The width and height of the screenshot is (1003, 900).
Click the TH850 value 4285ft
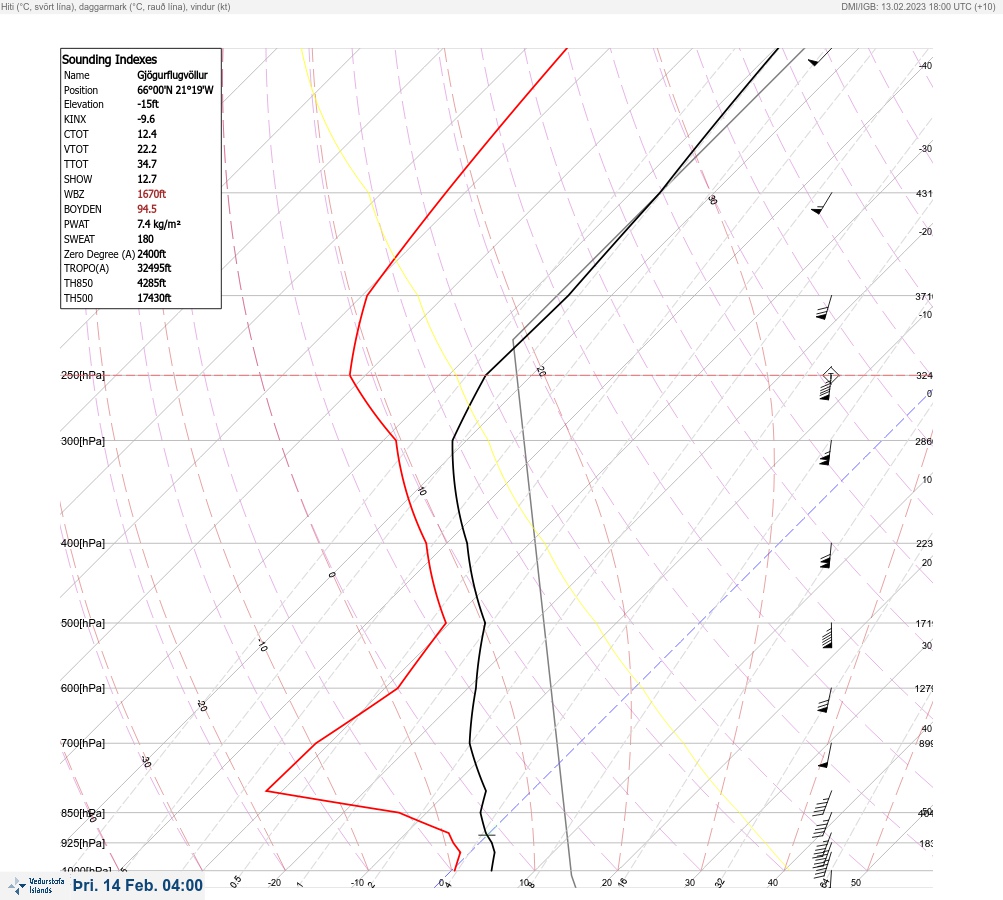click(152, 283)
